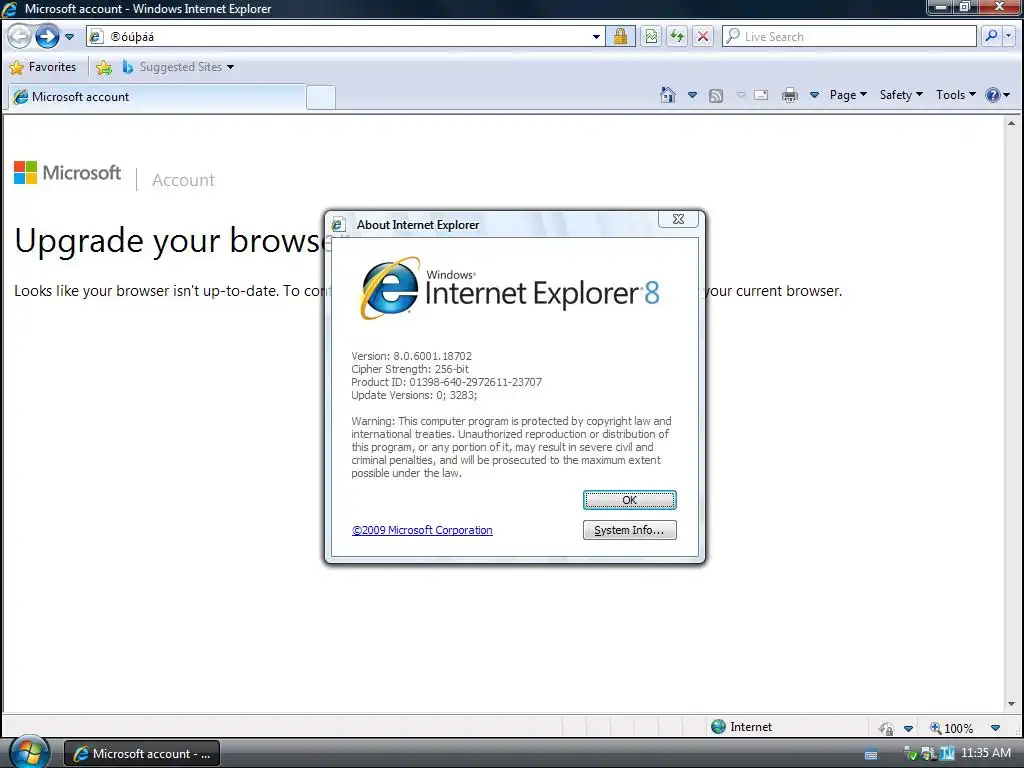The width and height of the screenshot is (1024, 768).
Task: Expand the Print options dropdown arrow
Action: click(x=814, y=95)
